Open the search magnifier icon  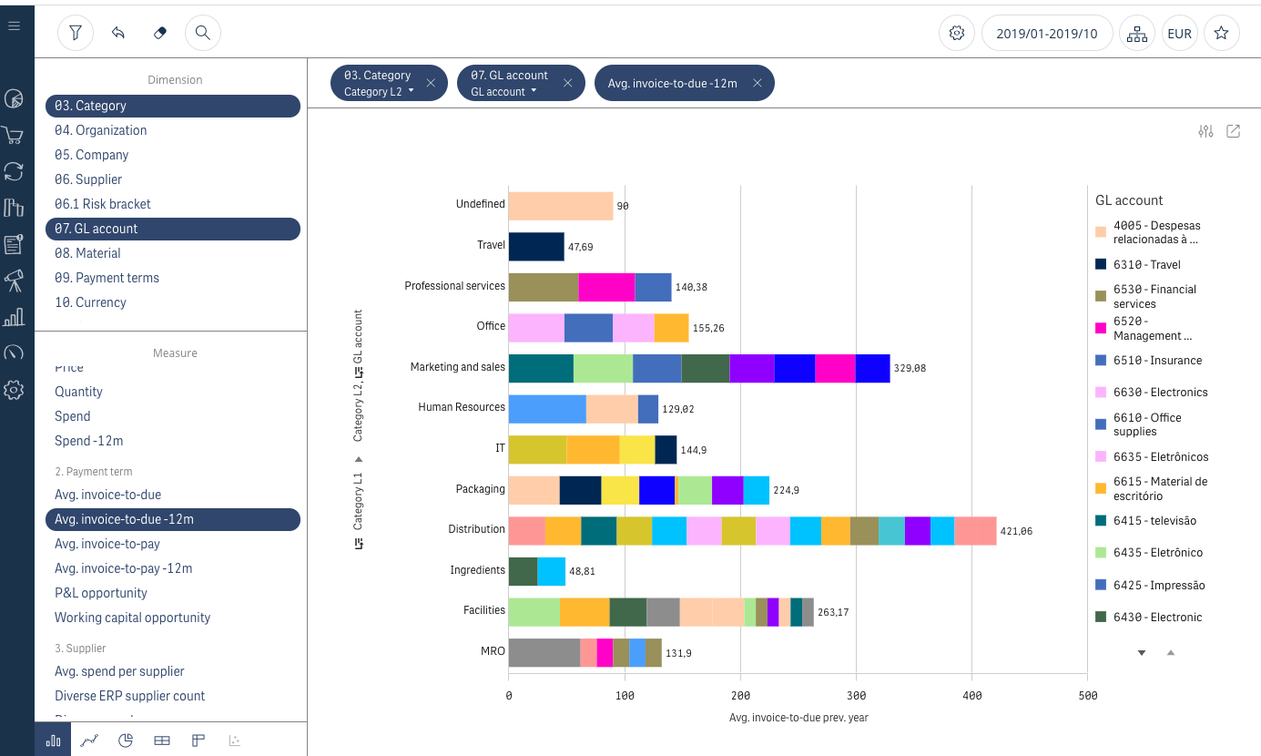coord(202,33)
